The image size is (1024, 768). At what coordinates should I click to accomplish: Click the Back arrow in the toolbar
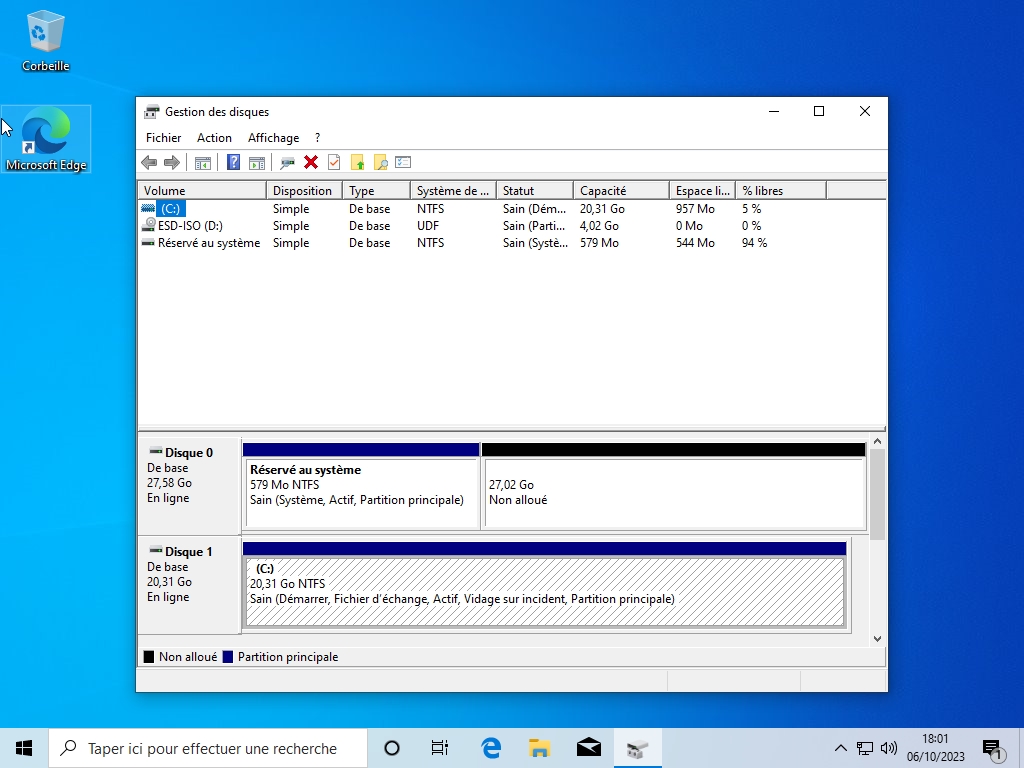tap(149, 162)
